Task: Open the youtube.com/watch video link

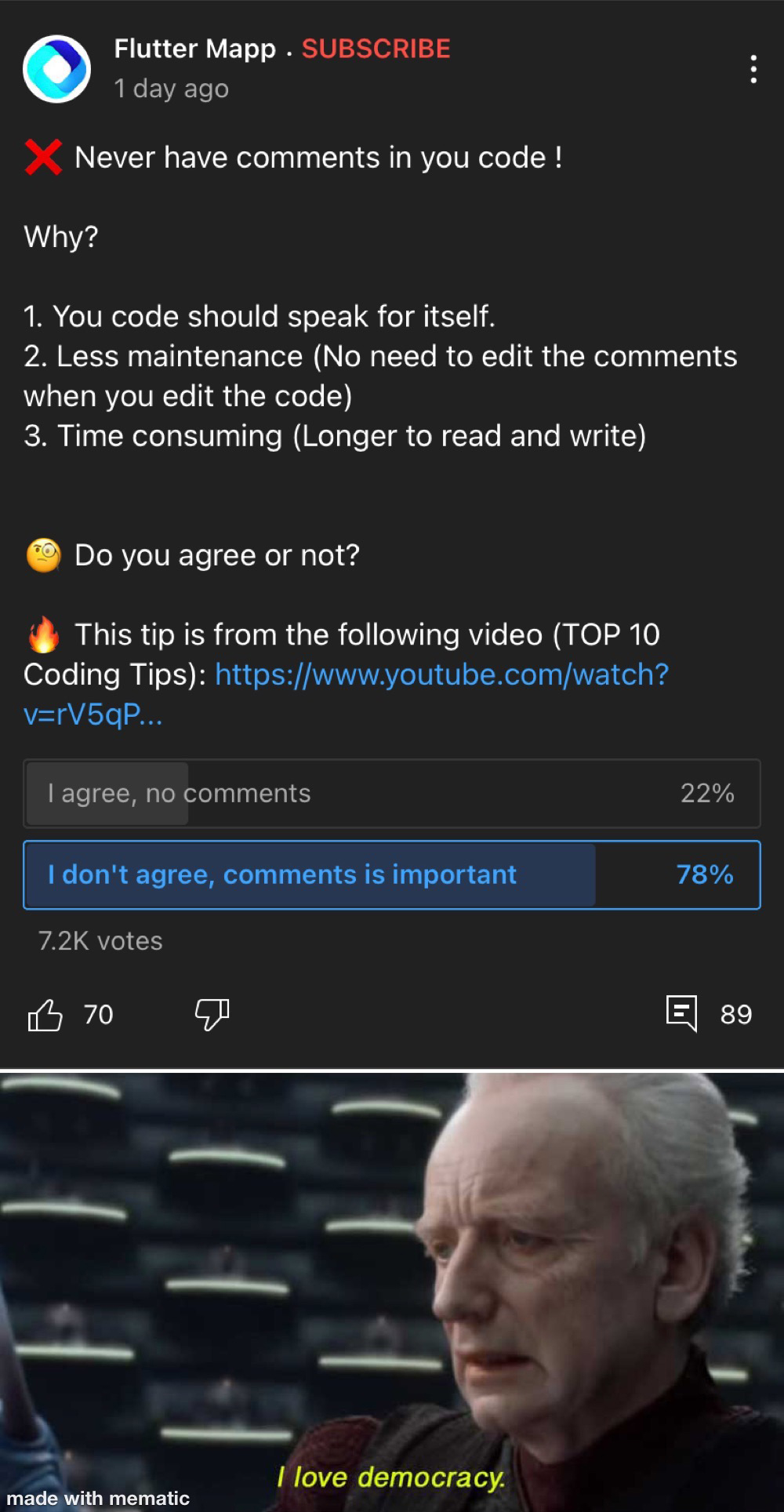Action: pos(346,694)
